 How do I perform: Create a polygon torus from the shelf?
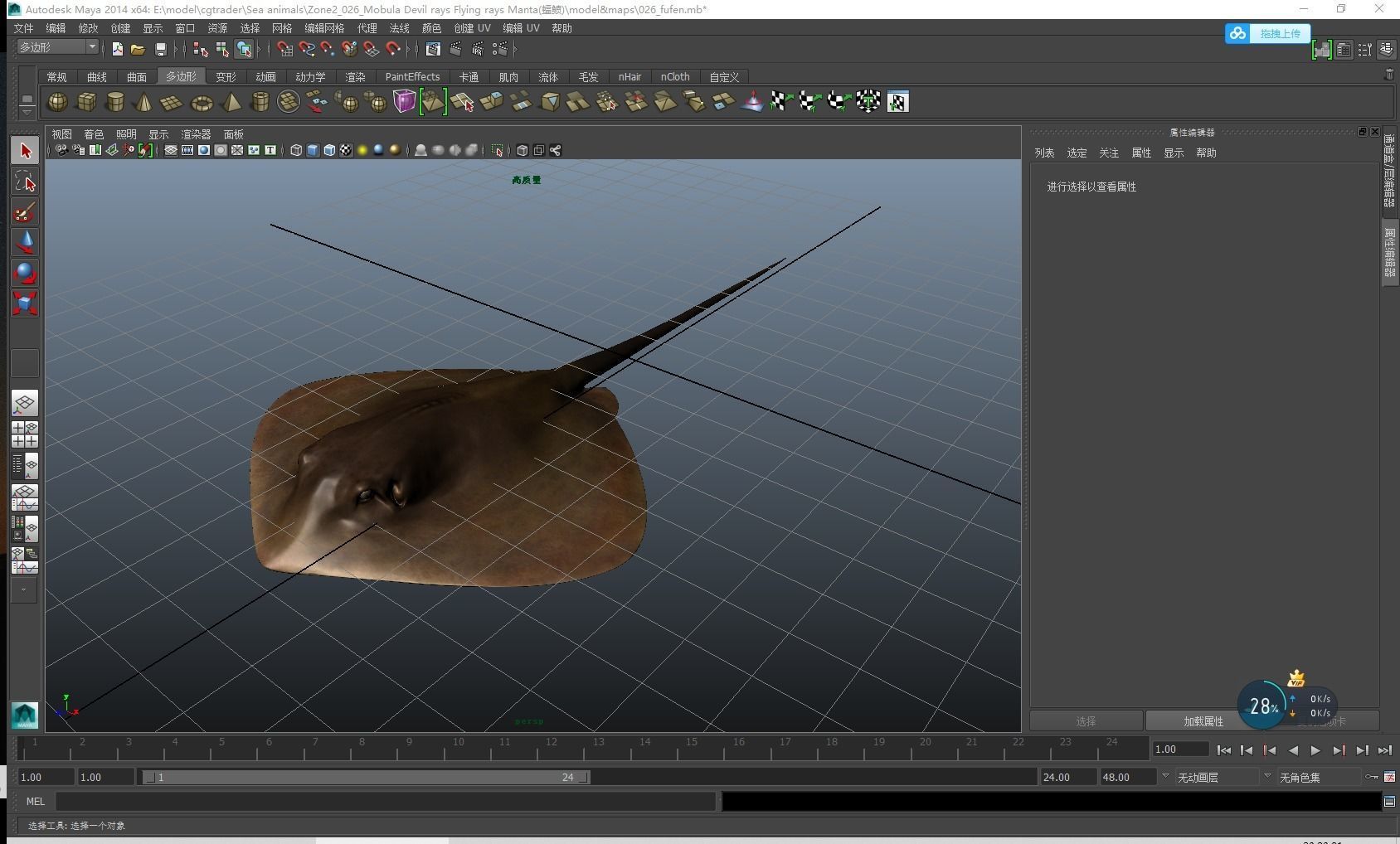click(202, 103)
